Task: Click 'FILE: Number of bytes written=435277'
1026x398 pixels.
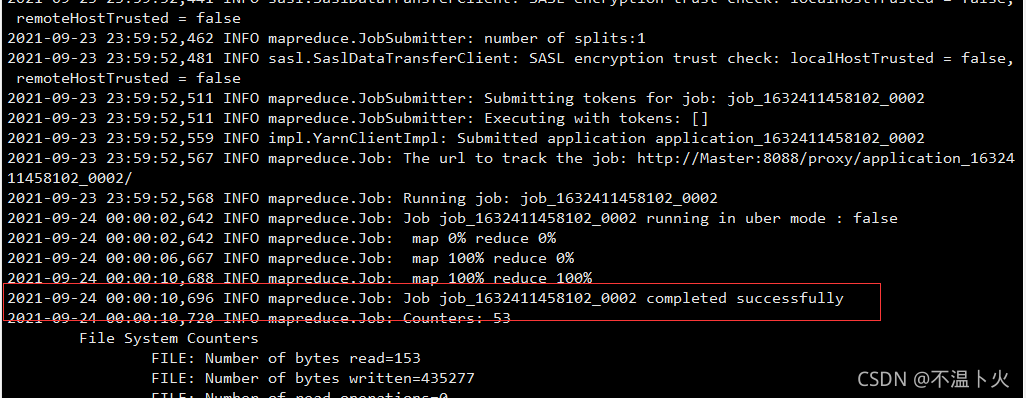Action: (313, 378)
